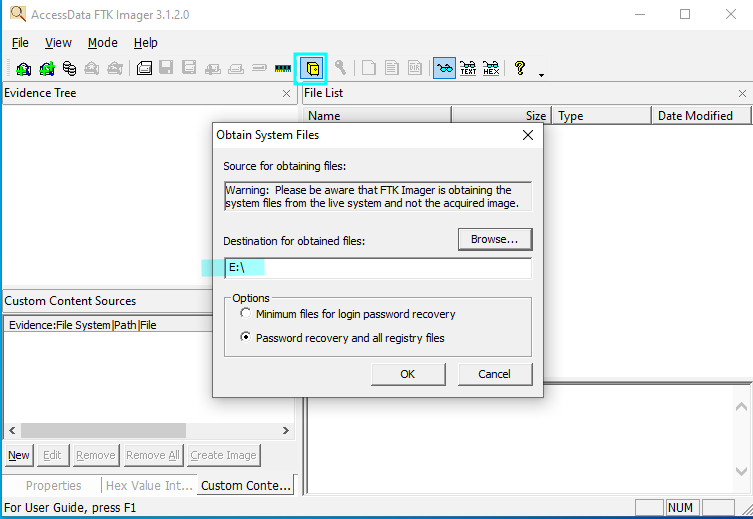This screenshot has width=753, height=519.
Task: Click the Add Evidence Item toolbar icon
Action: [x=22, y=69]
